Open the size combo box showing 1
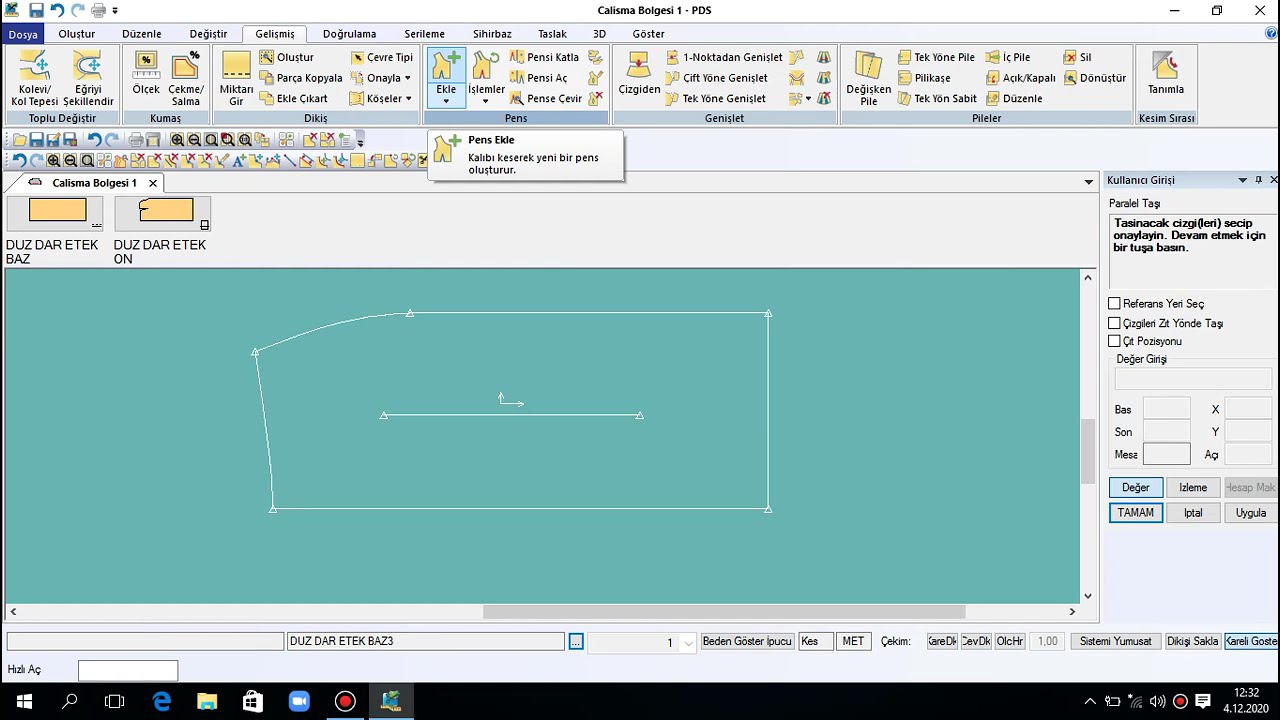Viewport: 1280px width, 720px height. click(643, 642)
